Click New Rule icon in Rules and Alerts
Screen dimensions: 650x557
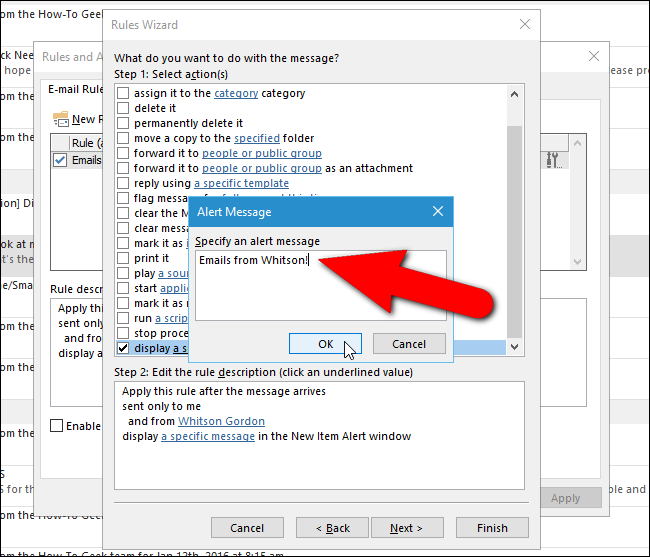(61, 119)
